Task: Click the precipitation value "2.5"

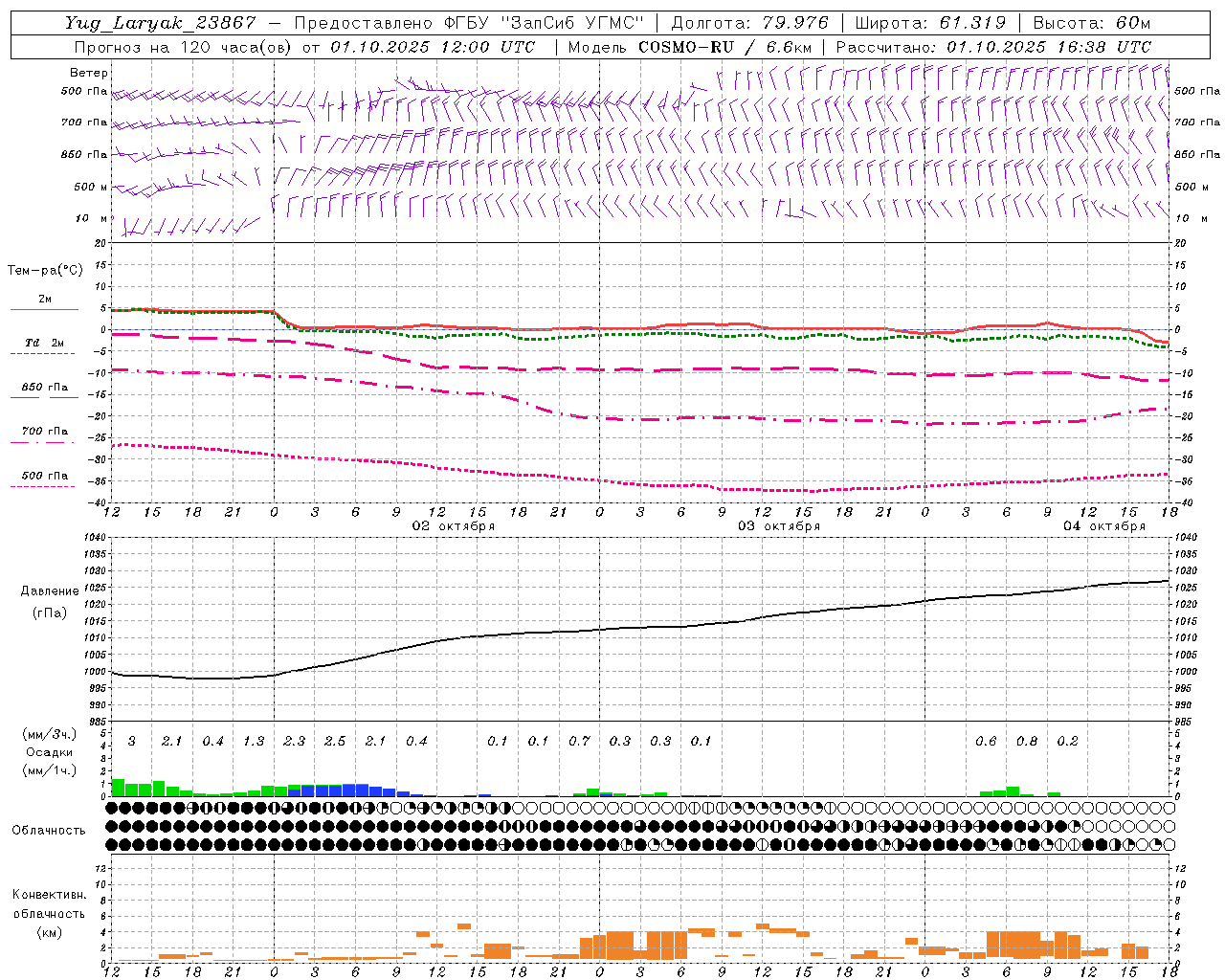Action: pyautogui.click(x=335, y=741)
